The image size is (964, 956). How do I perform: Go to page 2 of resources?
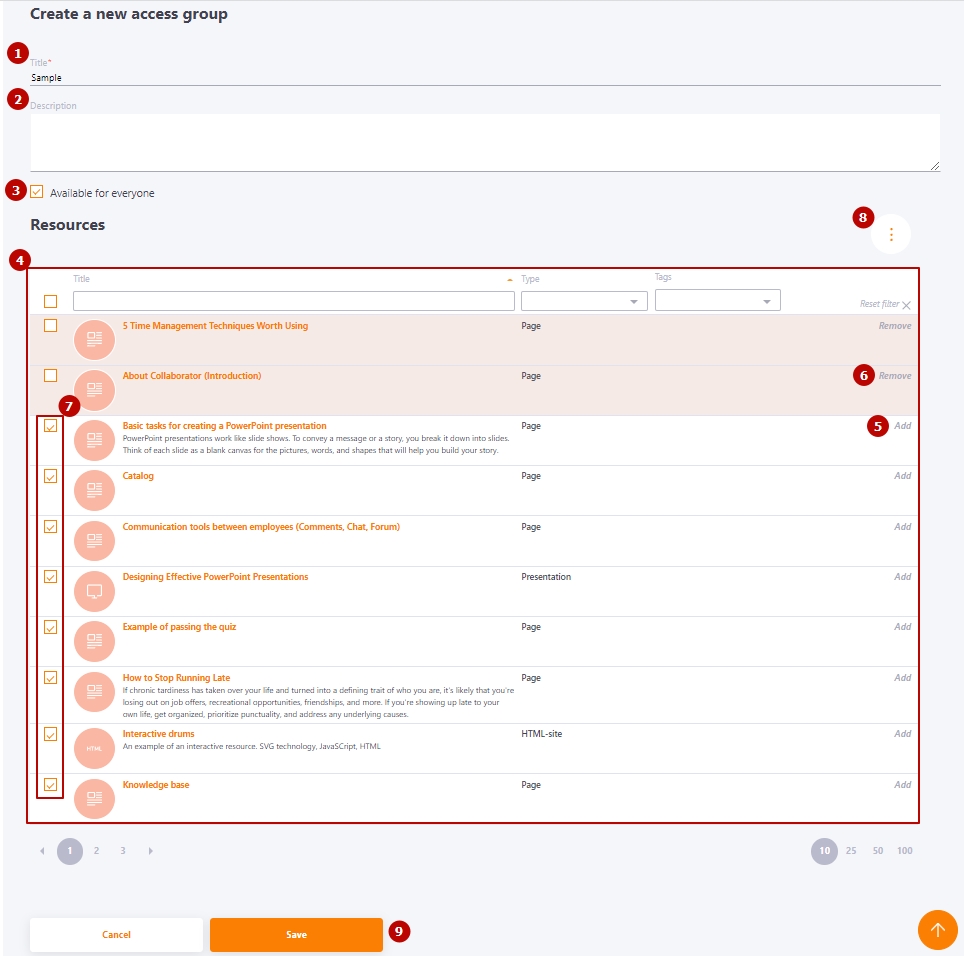pyautogui.click(x=96, y=850)
